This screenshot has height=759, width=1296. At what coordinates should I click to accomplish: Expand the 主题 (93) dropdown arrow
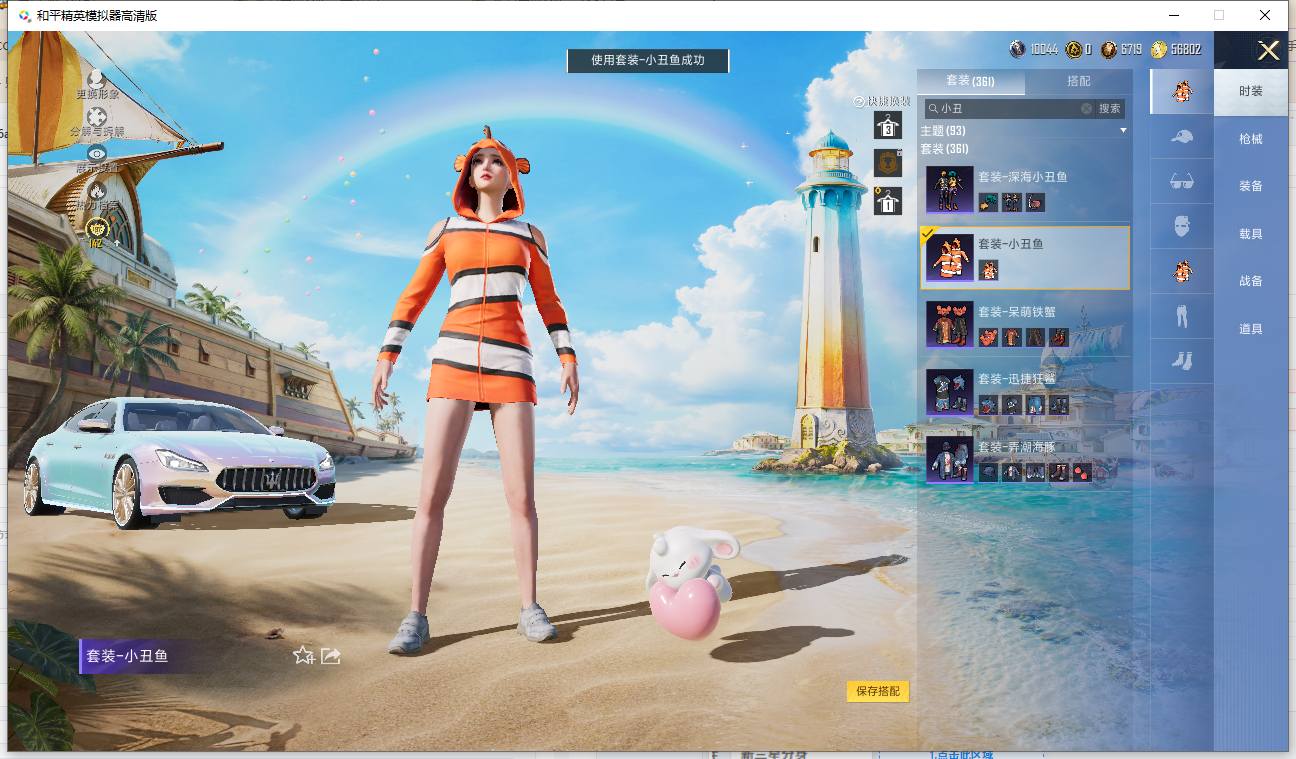1123,131
